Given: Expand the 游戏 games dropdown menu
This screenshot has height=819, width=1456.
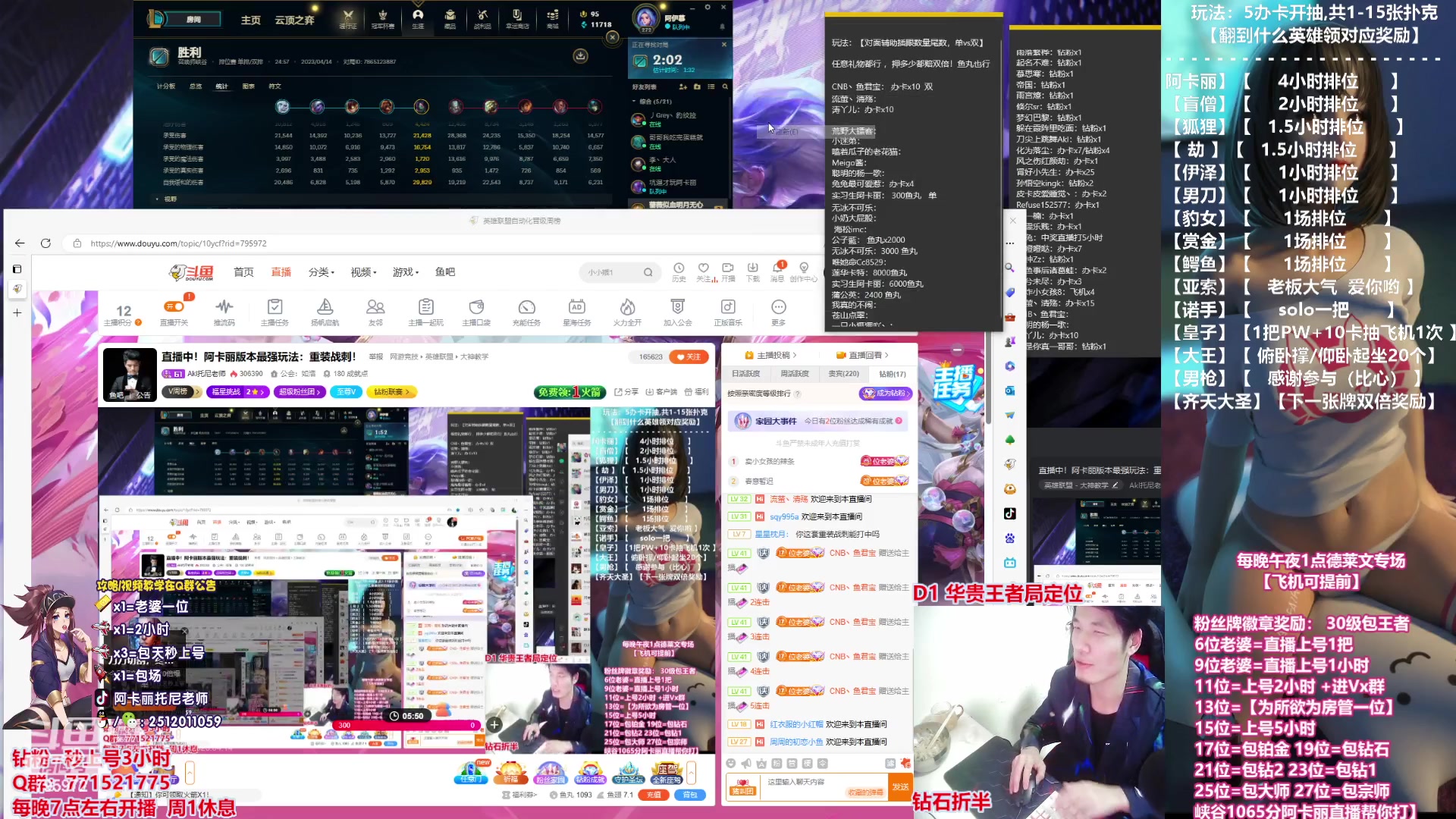Looking at the screenshot, I should point(403,272).
